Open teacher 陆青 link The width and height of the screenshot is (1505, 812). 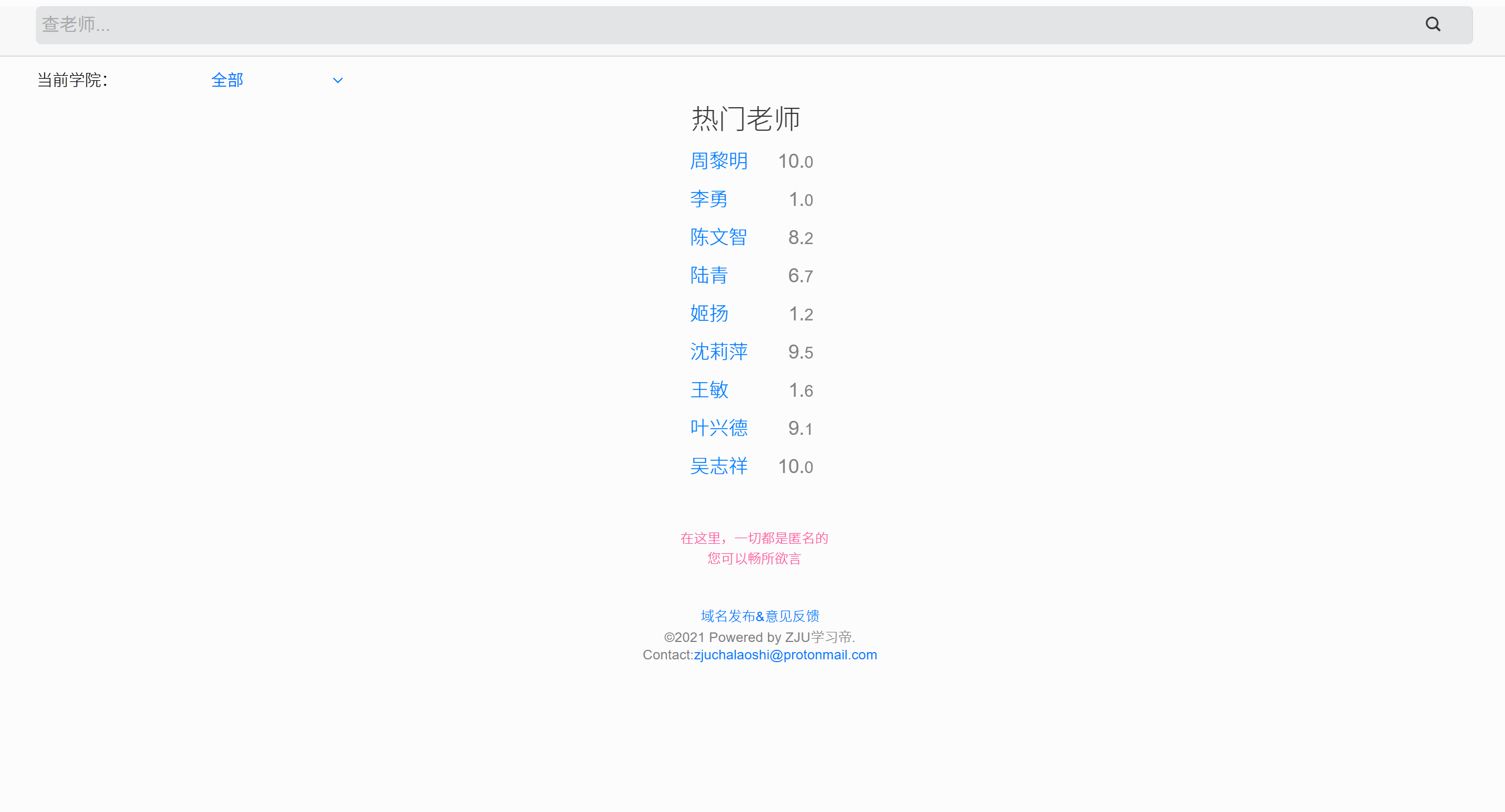point(708,275)
